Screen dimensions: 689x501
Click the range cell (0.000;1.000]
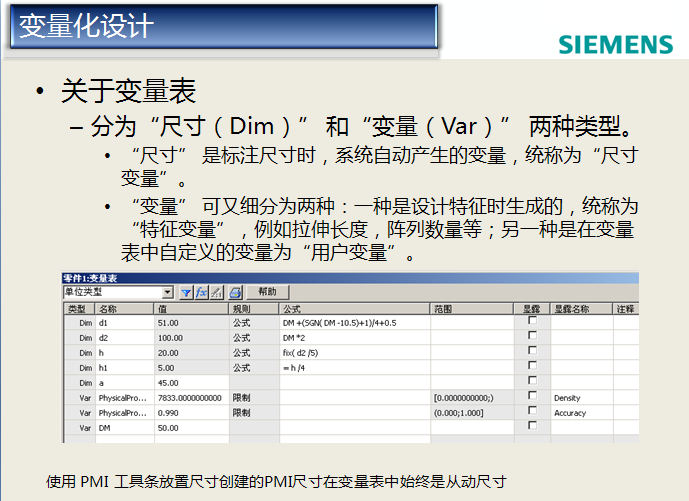tap(472, 413)
